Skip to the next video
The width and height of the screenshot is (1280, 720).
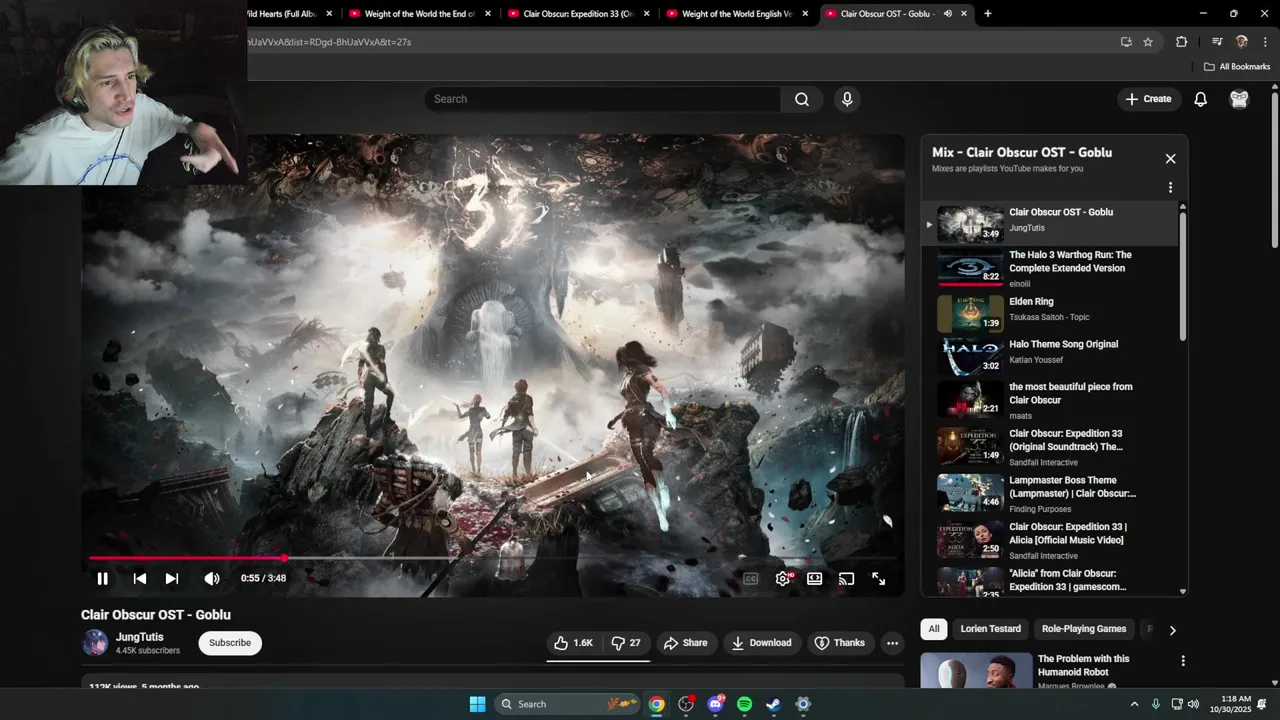[172, 578]
